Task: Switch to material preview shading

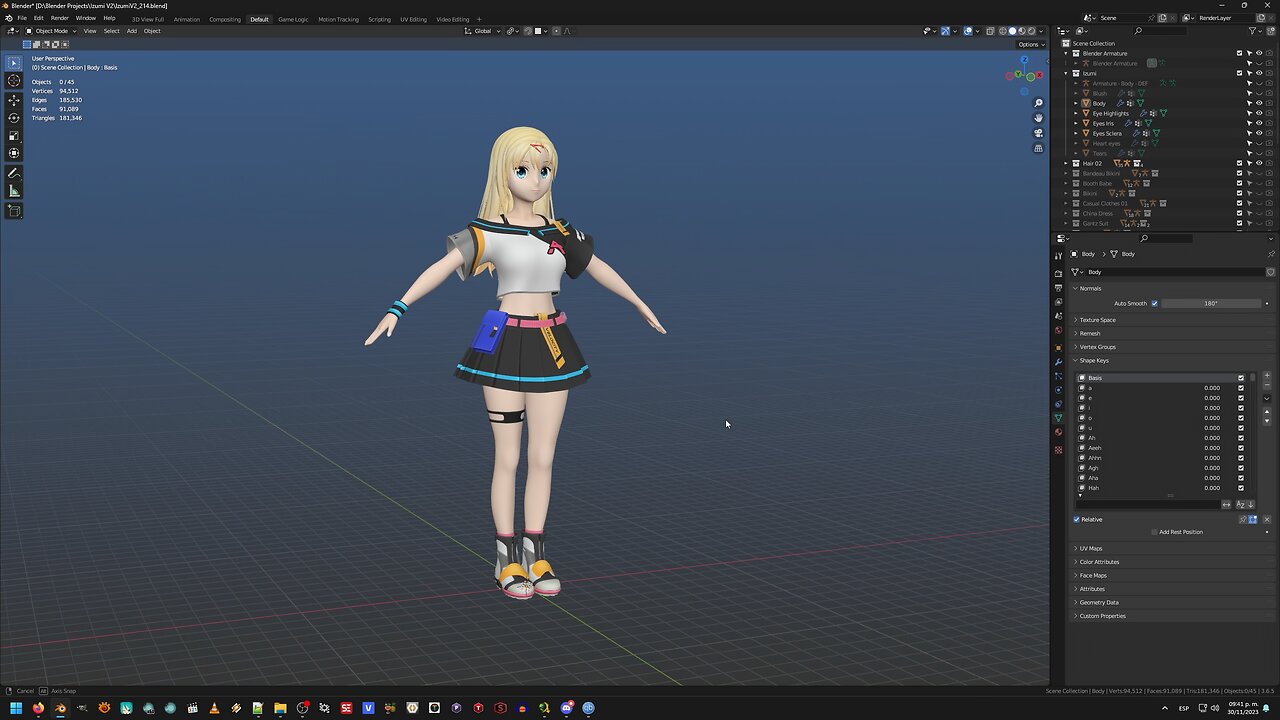Action: pos(1021,31)
